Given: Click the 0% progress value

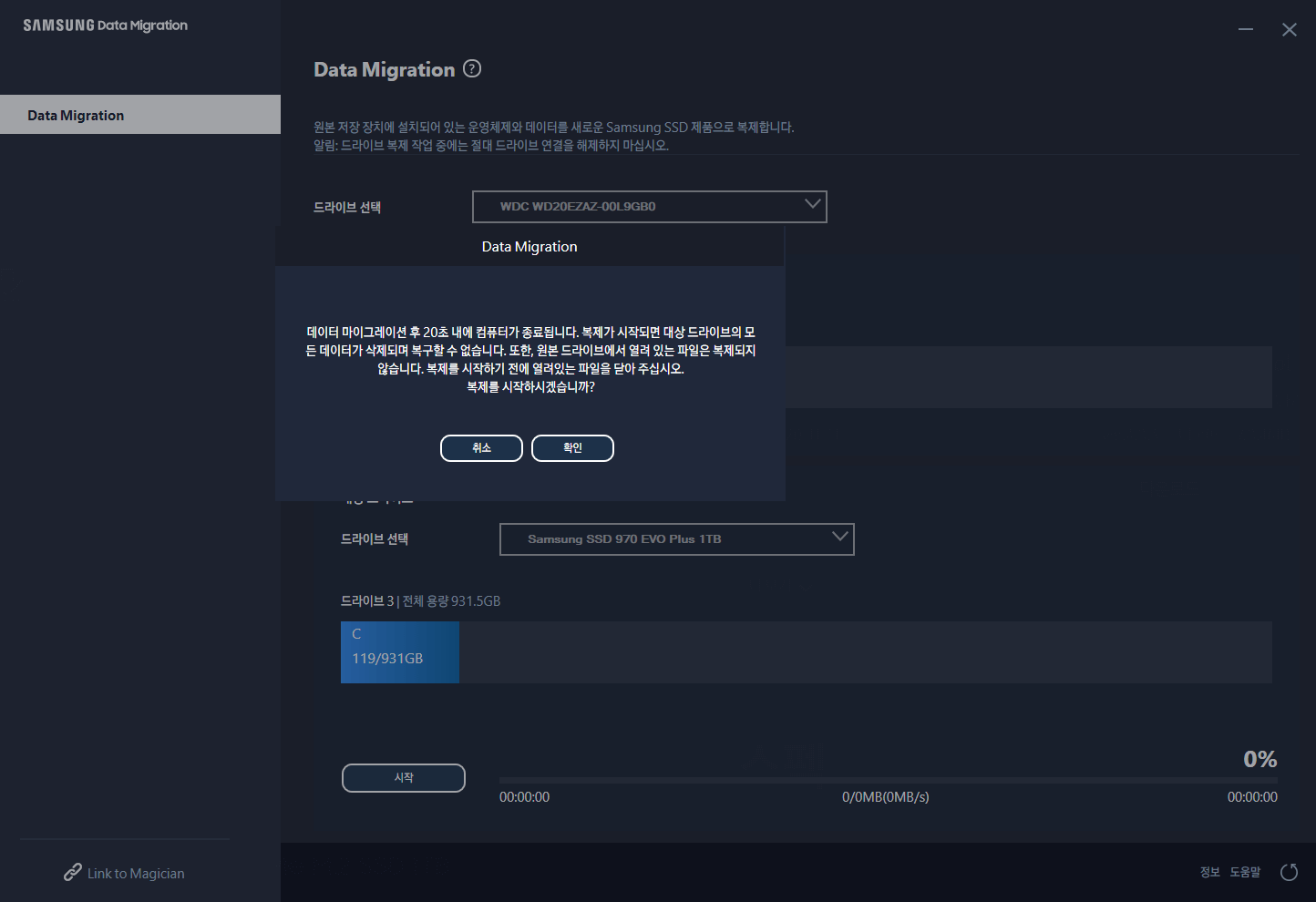Looking at the screenshot, I should 1260,759.
